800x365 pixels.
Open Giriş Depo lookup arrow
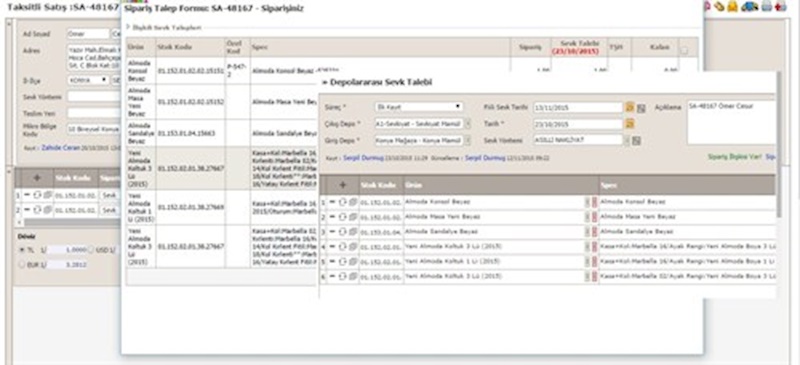468,140
